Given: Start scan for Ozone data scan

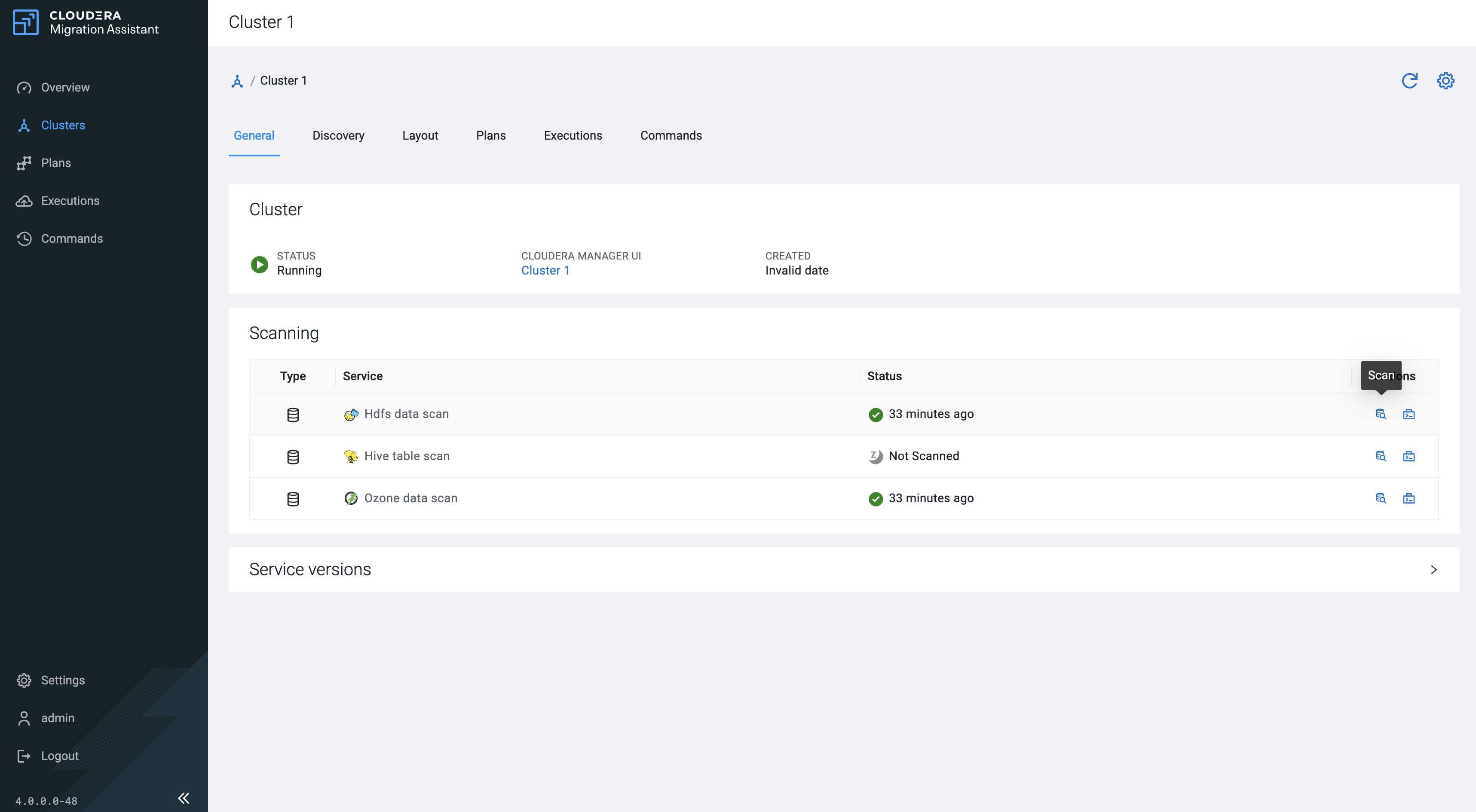Looking at the screenshot, I should [x=1381, y=499].
